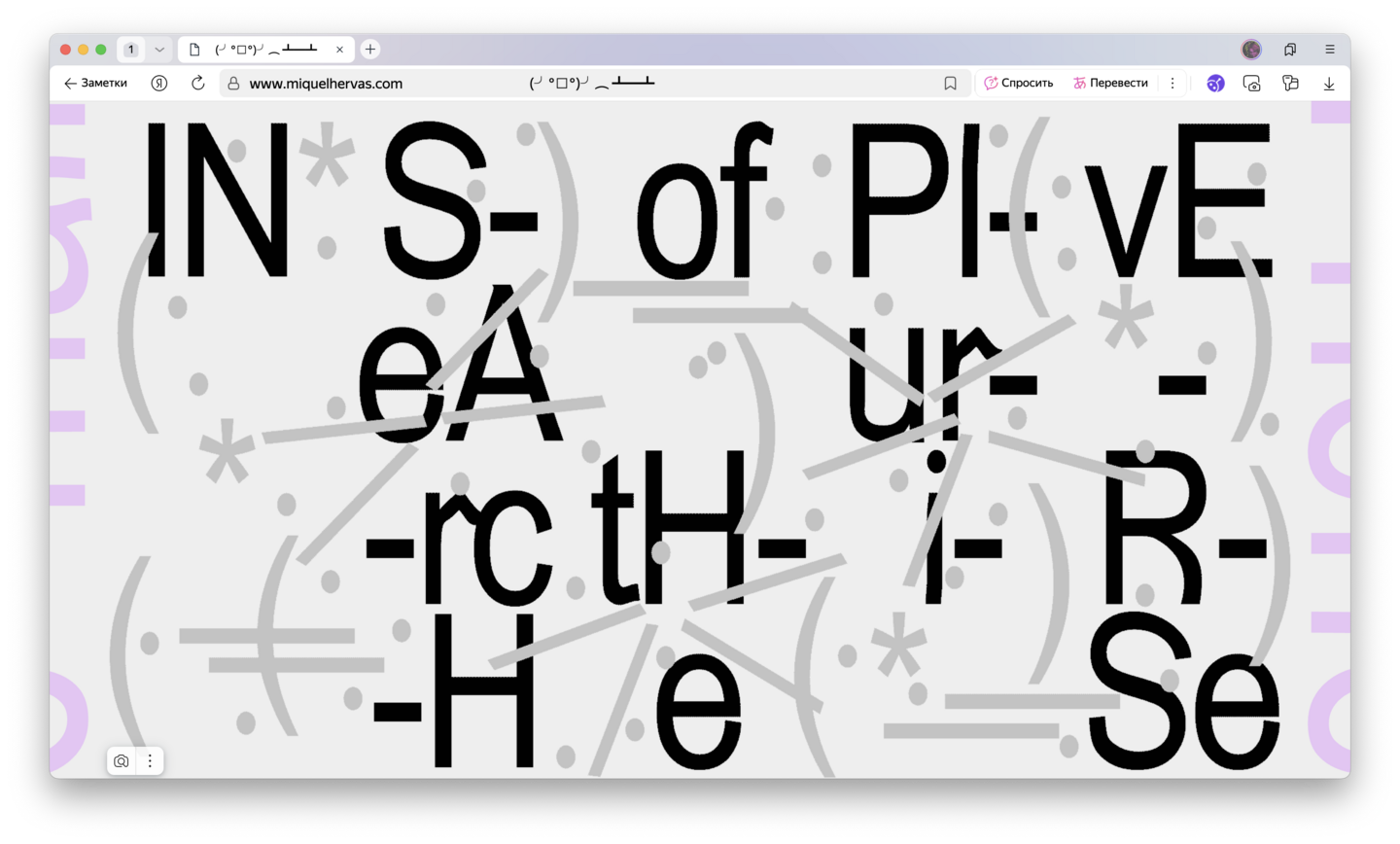
Task: Start image search with the floating camera icon
Action: coord(122,761)
